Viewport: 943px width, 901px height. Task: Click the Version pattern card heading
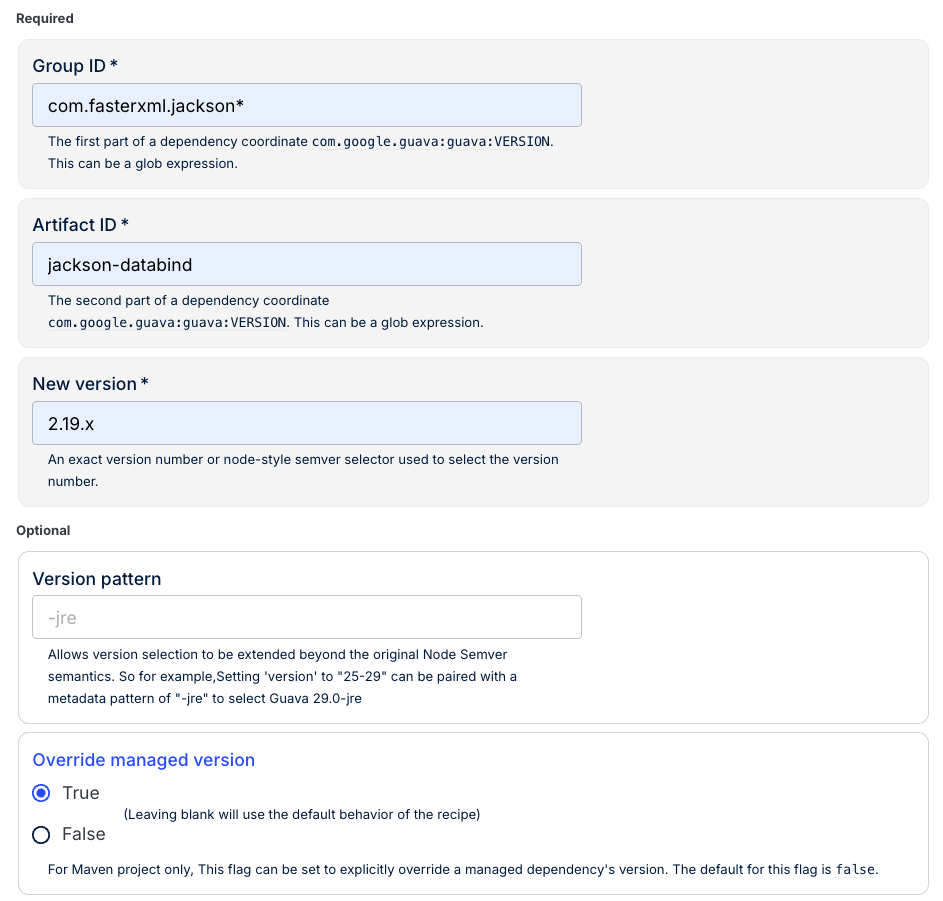97,579
